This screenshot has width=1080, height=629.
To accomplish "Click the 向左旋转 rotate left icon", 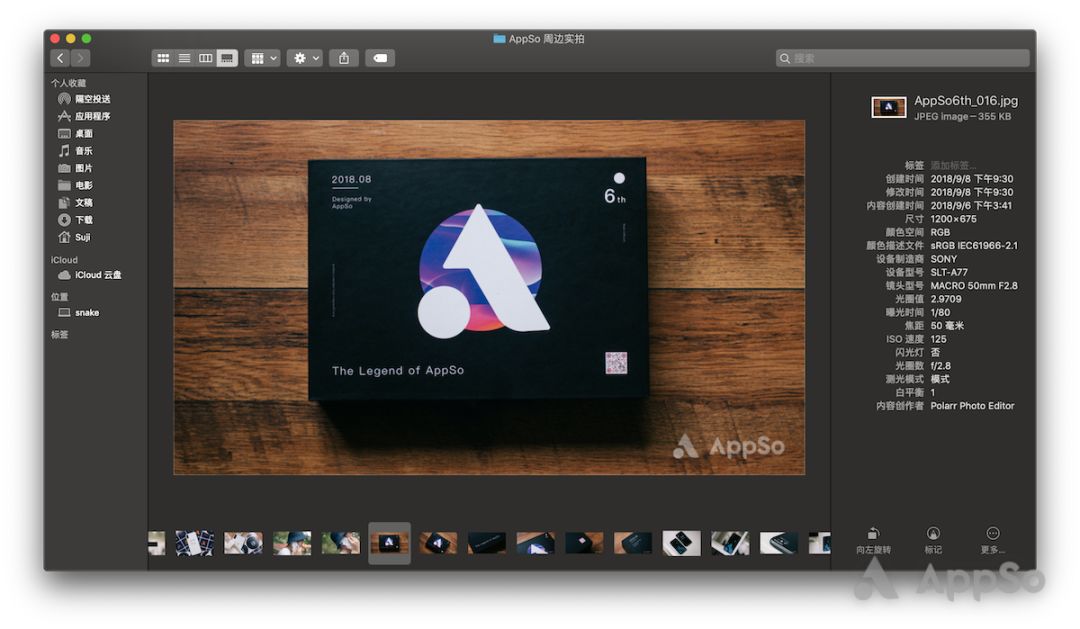I will [873, 534].
